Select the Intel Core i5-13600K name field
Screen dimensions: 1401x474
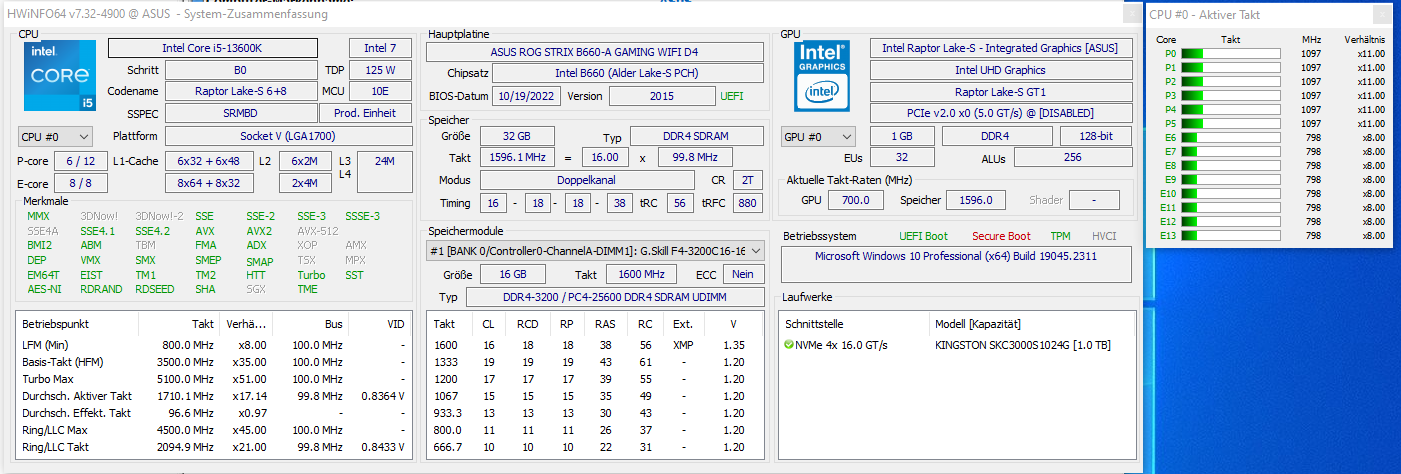pyautogui.click(x=212, y=48)
